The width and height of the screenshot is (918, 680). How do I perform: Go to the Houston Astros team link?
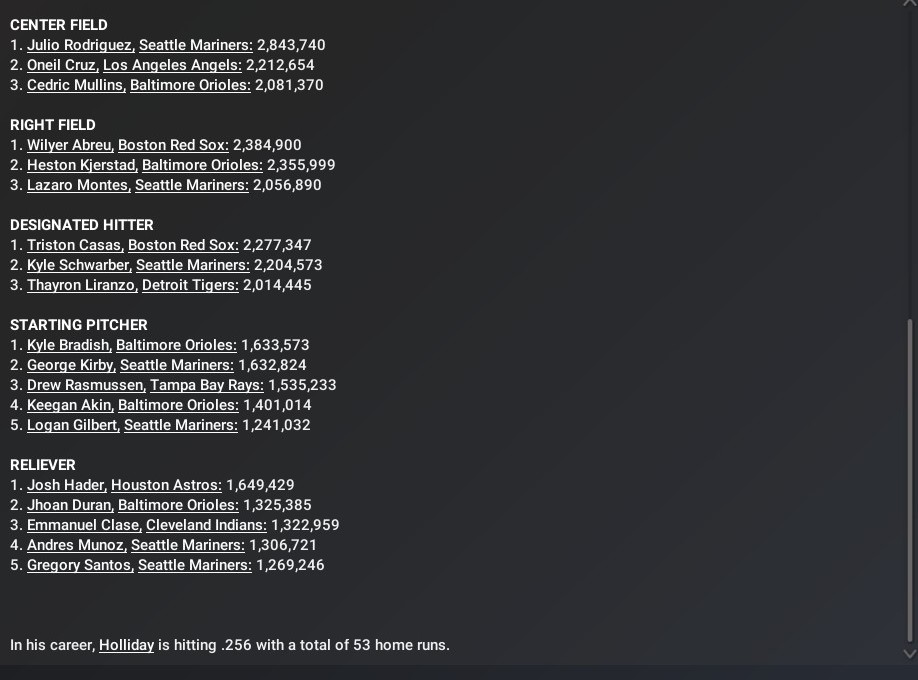click(166, 485)
